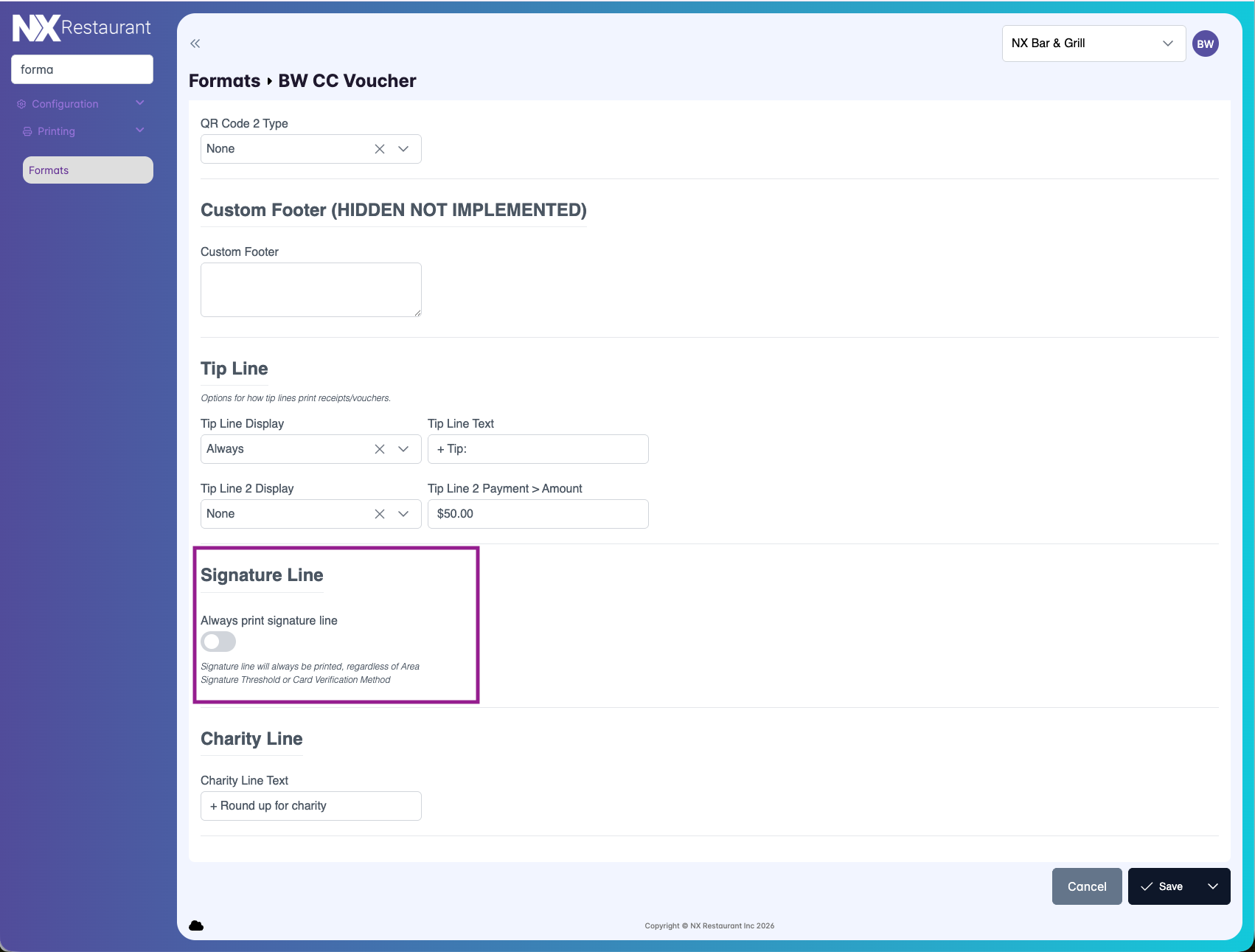This screenshot has width=1255, height=952.
Task: Open the QR Code 2 Type dropdown
Action: pyautogui.click(x=403, y=149)
